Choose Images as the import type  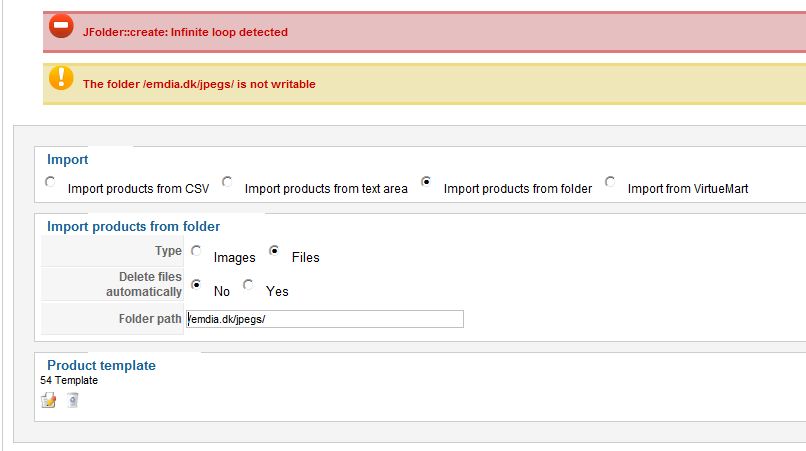click(196, 250)
